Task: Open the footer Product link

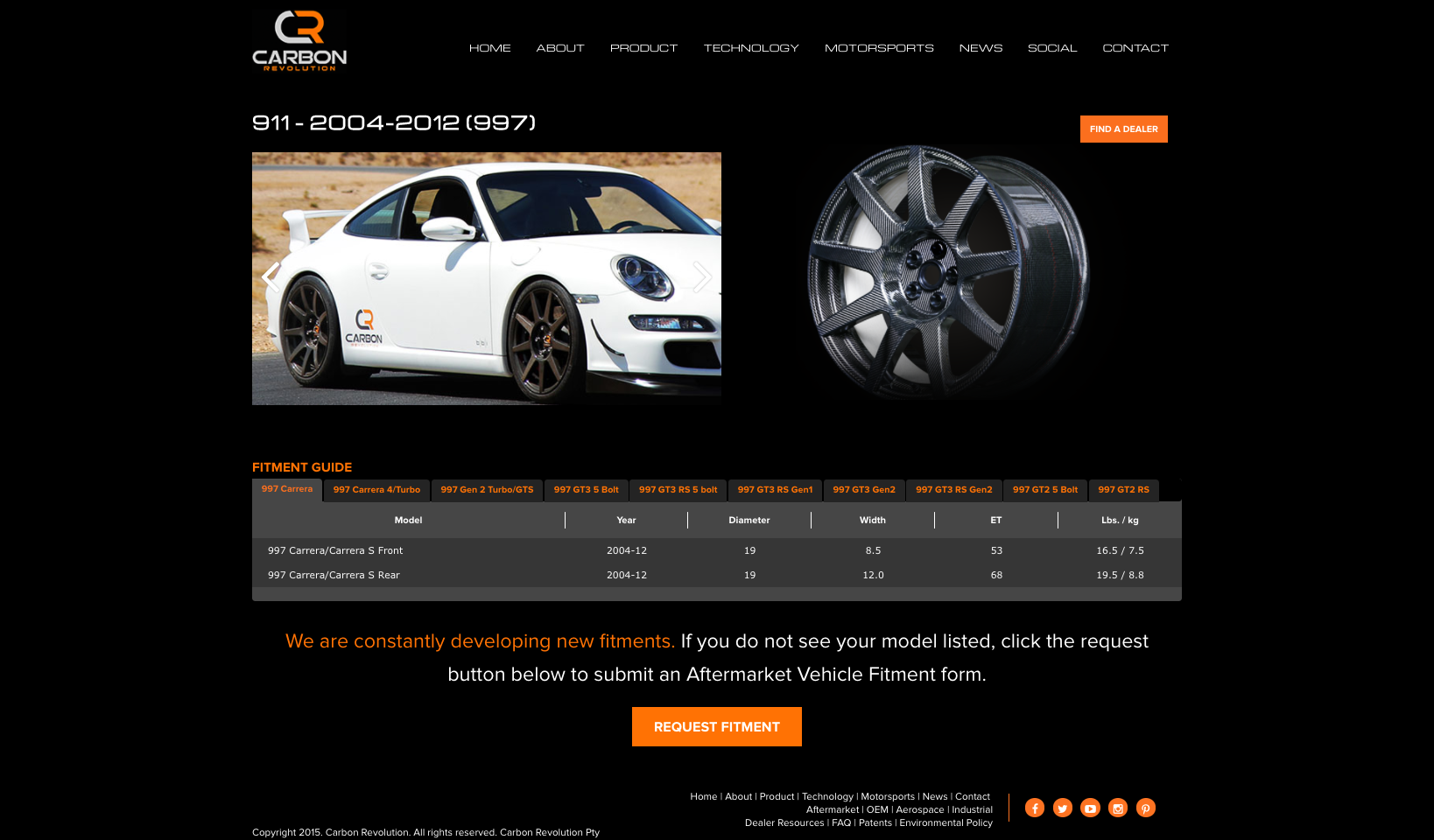Action: (x=777, y=796)
